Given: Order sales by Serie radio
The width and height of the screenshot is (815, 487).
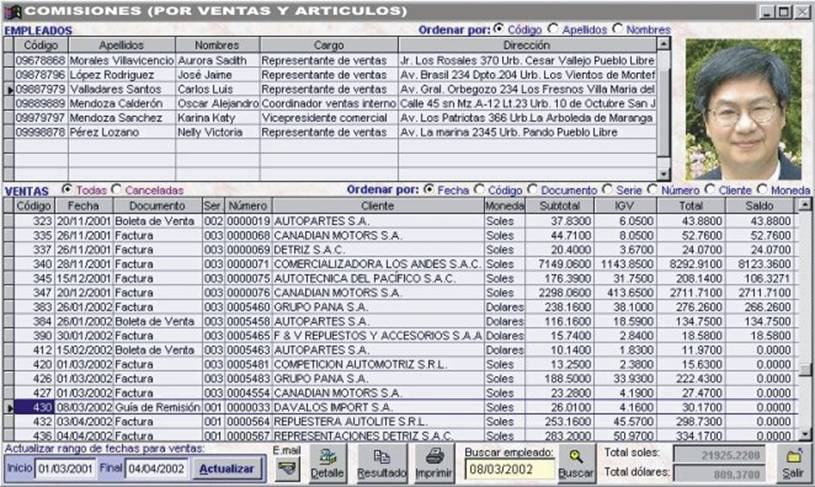Looking at the screenshot, I should [x=607, y=190].
